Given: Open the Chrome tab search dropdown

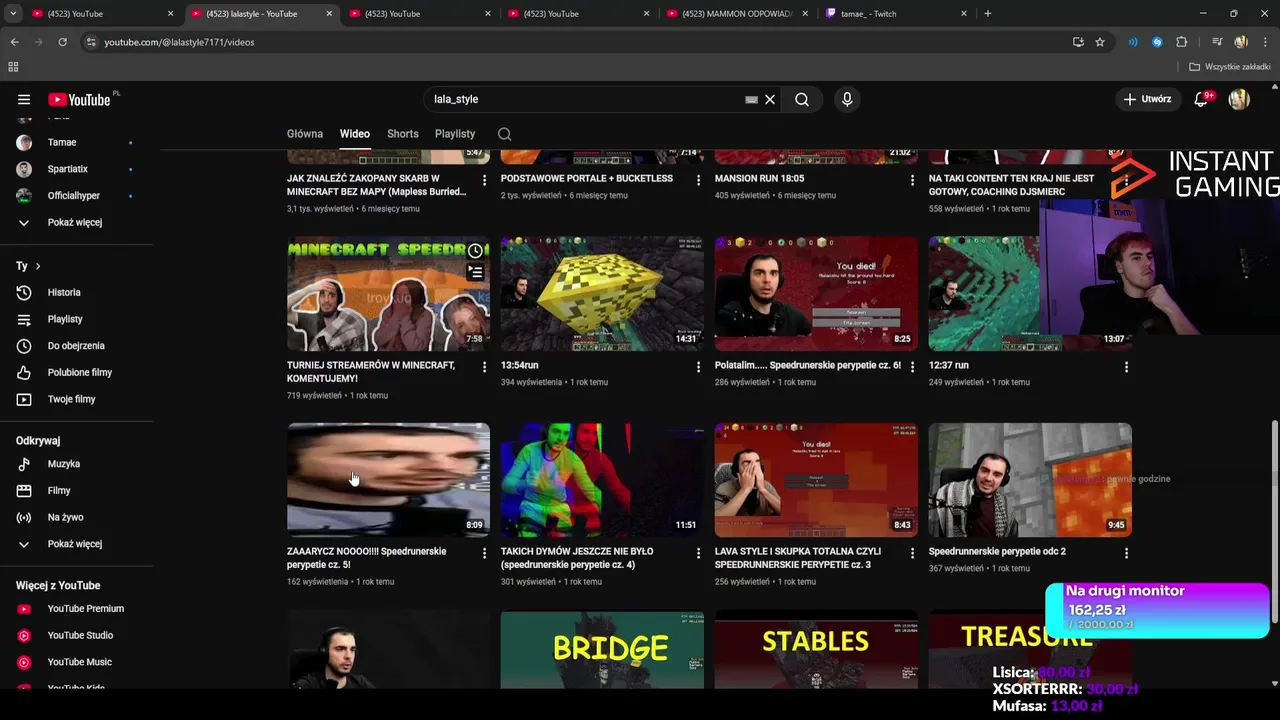Looking at the screenshot, I should pyautogui.click(x=13, y=14).
